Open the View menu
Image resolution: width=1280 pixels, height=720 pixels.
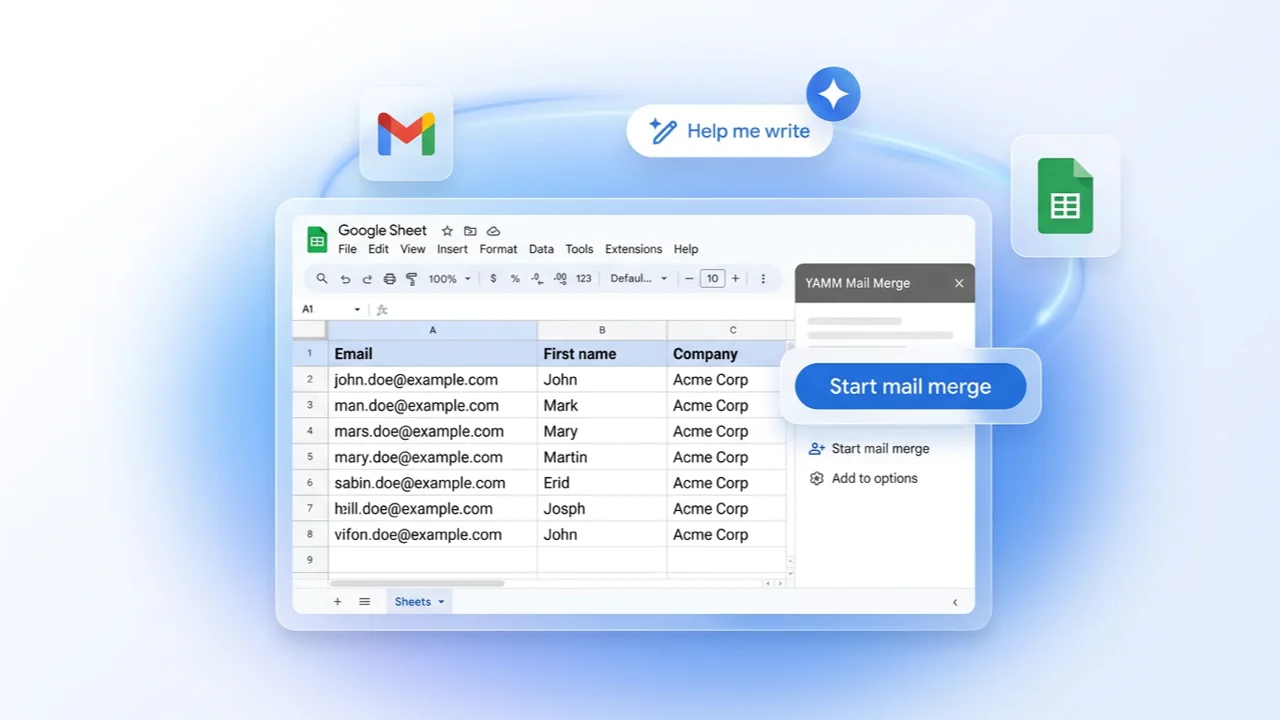(x=413, y=249)
